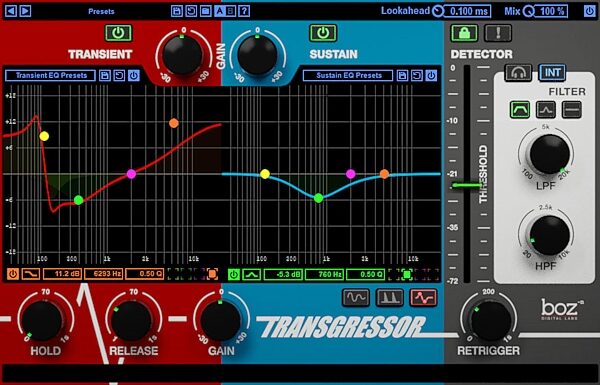The height and width of the screenshot is (385, 600).
Task: Open the Transient EQ Presets dropdown
Action: tap(51, 75)
